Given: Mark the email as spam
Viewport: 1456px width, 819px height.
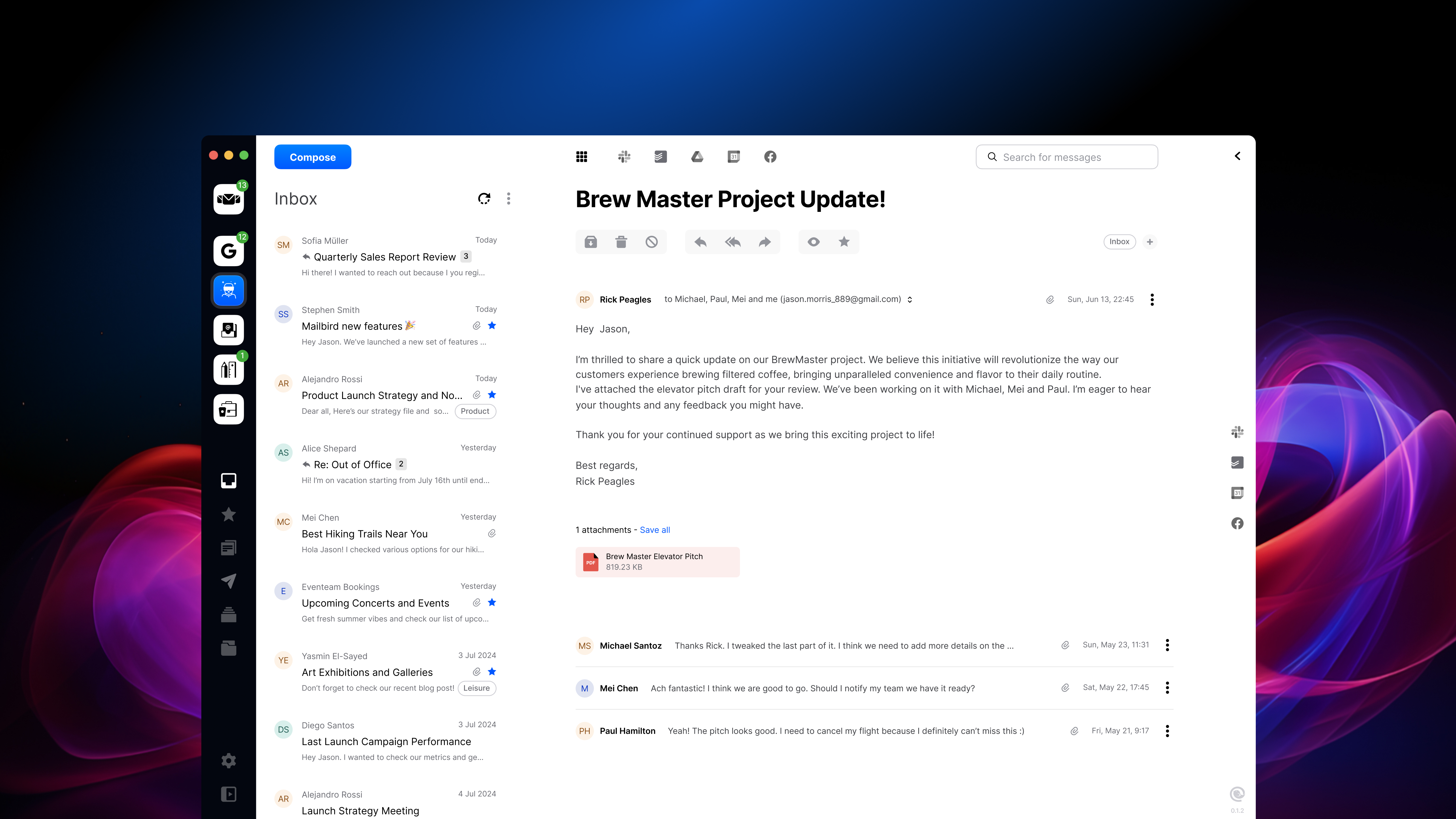Looking at the screenshot, I should tap(652, 242).
